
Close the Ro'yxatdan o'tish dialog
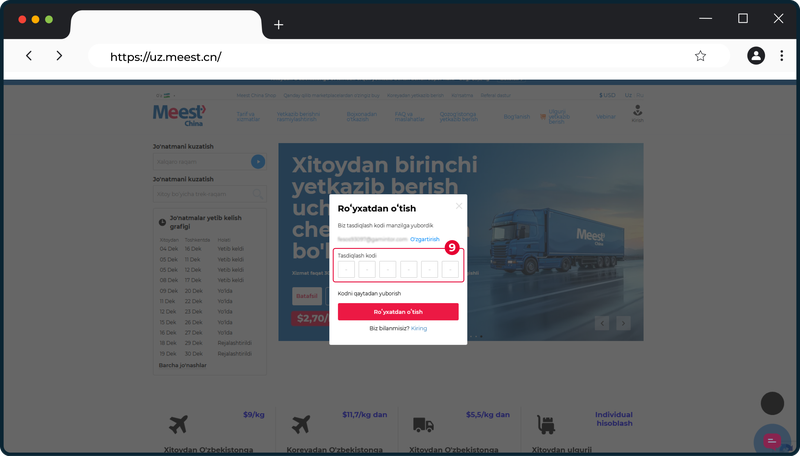[x=459, y=206]
